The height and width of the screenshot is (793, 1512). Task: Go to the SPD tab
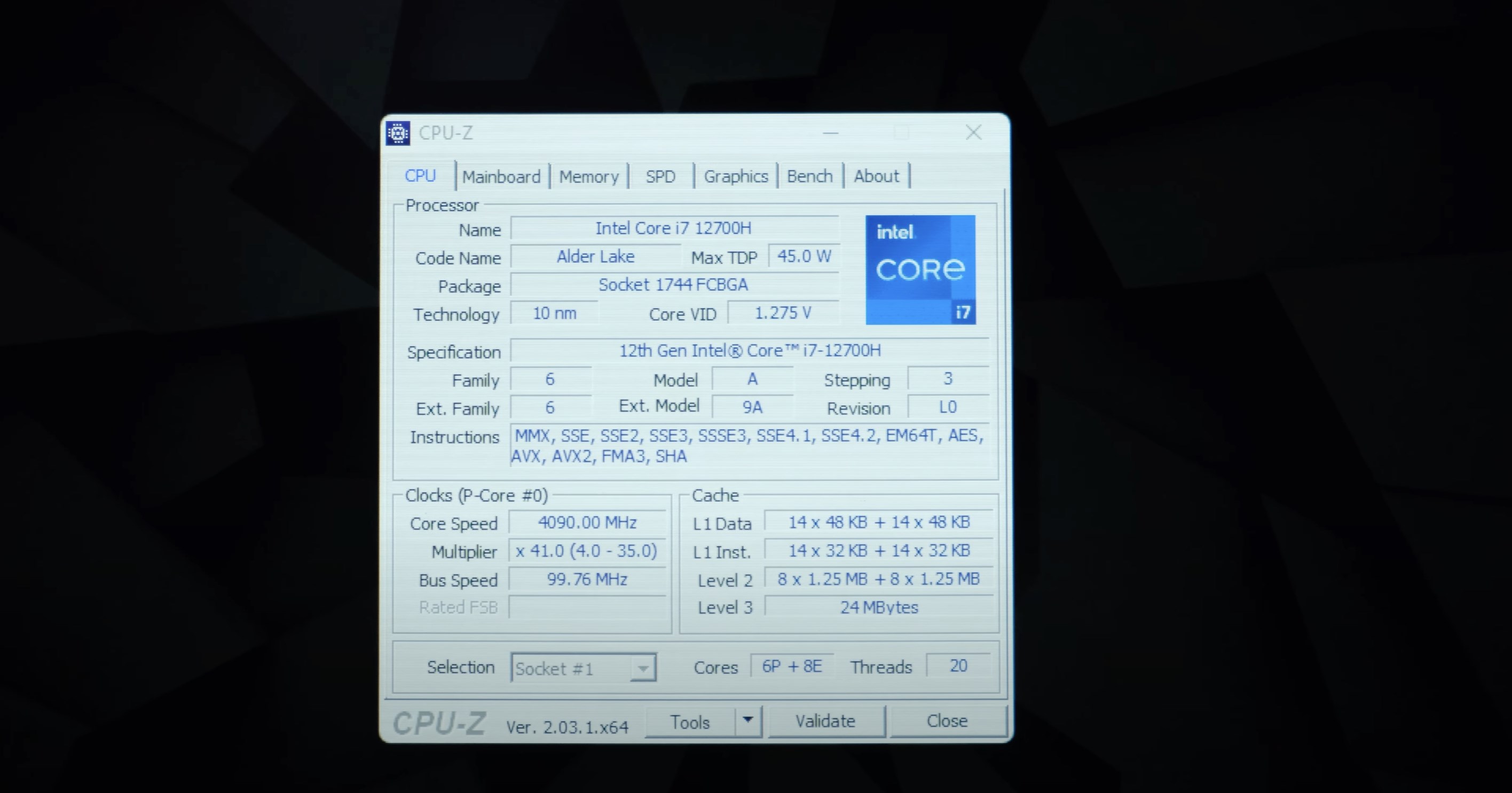tap(660, 177)
